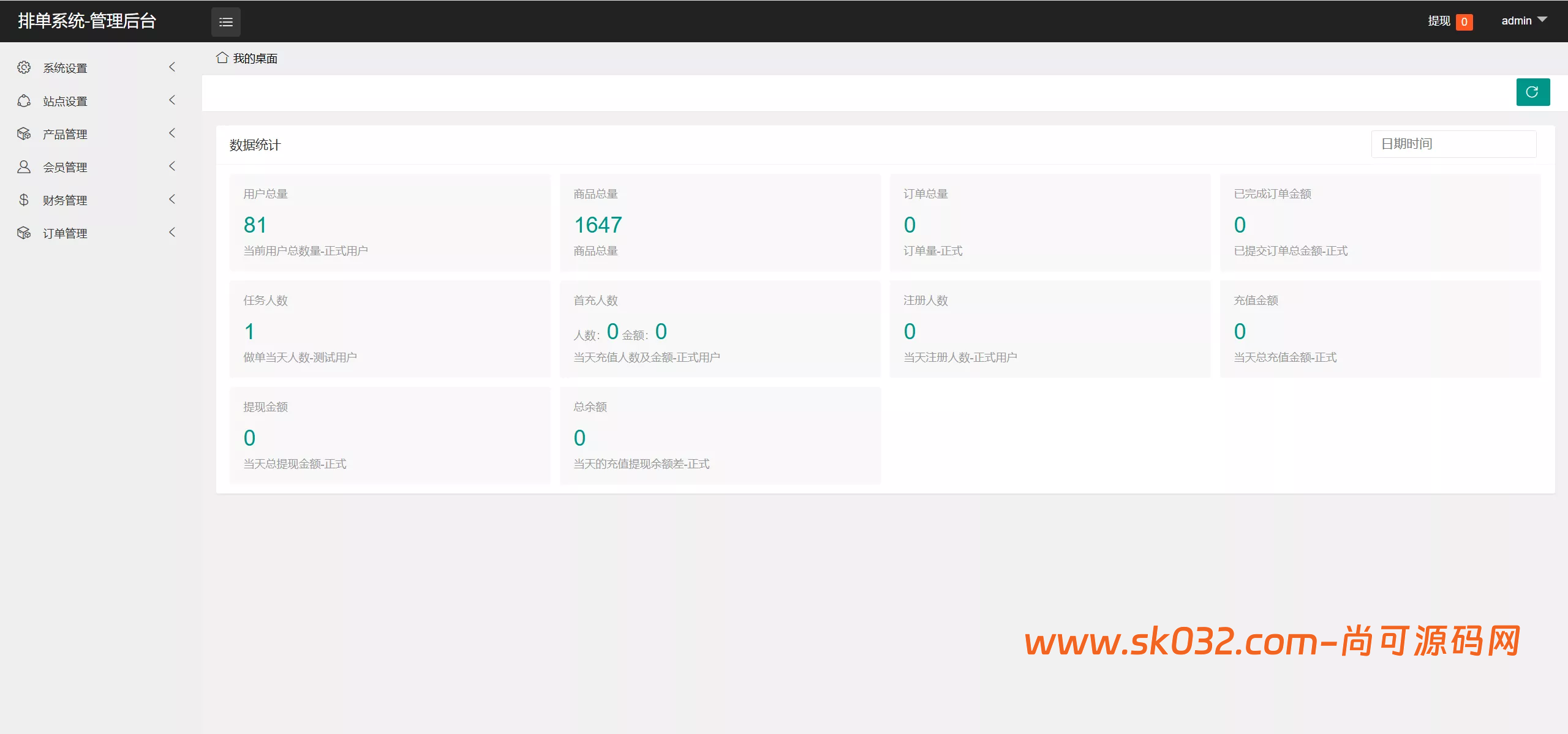
Task: Click the orange withdrawal count badge
Action: 1464,22
